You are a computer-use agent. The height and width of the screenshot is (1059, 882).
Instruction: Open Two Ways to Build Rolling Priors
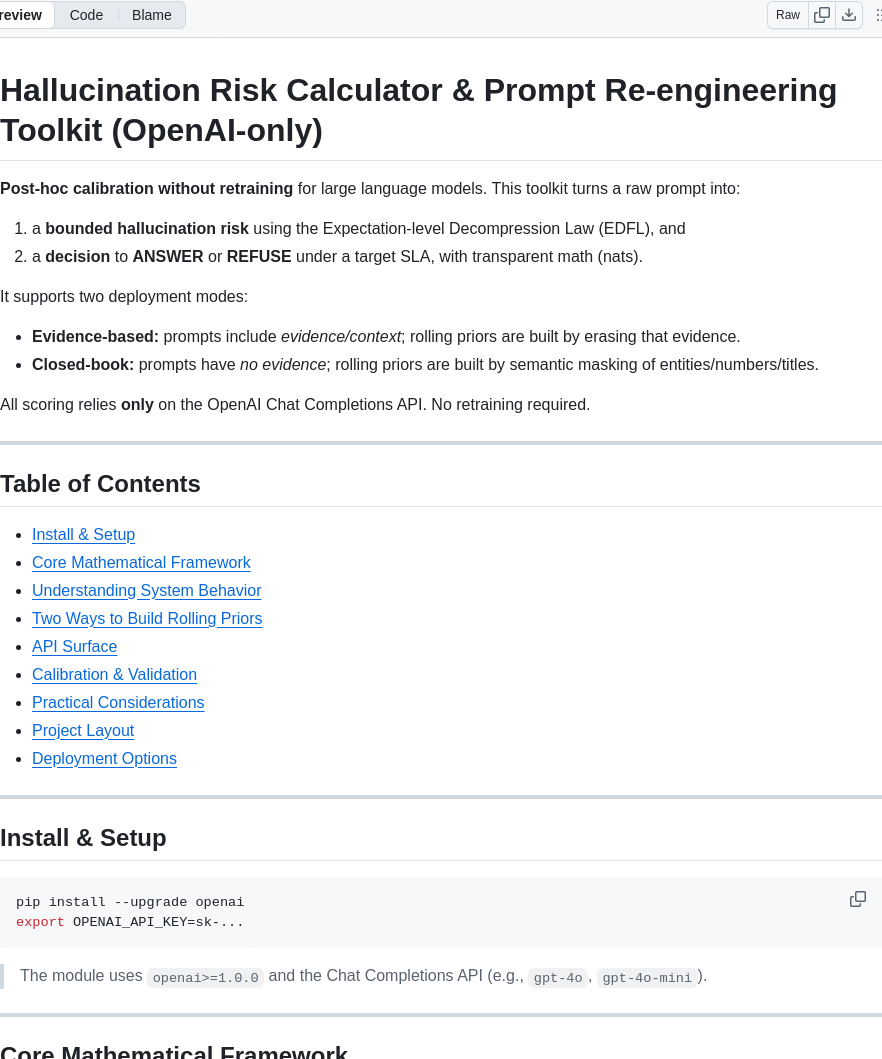pos(147,619)
